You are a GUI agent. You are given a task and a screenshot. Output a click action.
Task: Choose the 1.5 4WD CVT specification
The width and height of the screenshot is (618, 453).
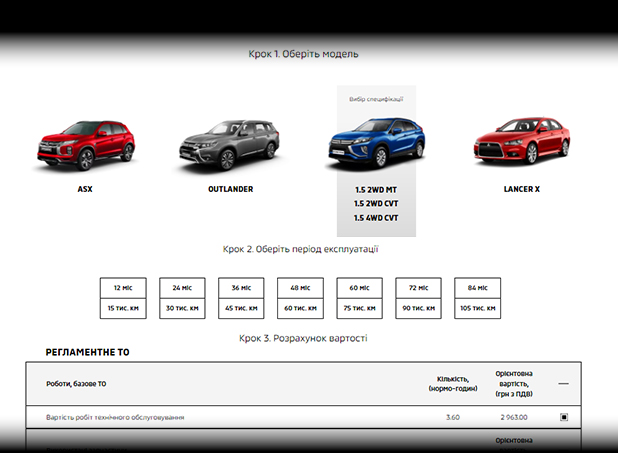(x=376, y=218)
